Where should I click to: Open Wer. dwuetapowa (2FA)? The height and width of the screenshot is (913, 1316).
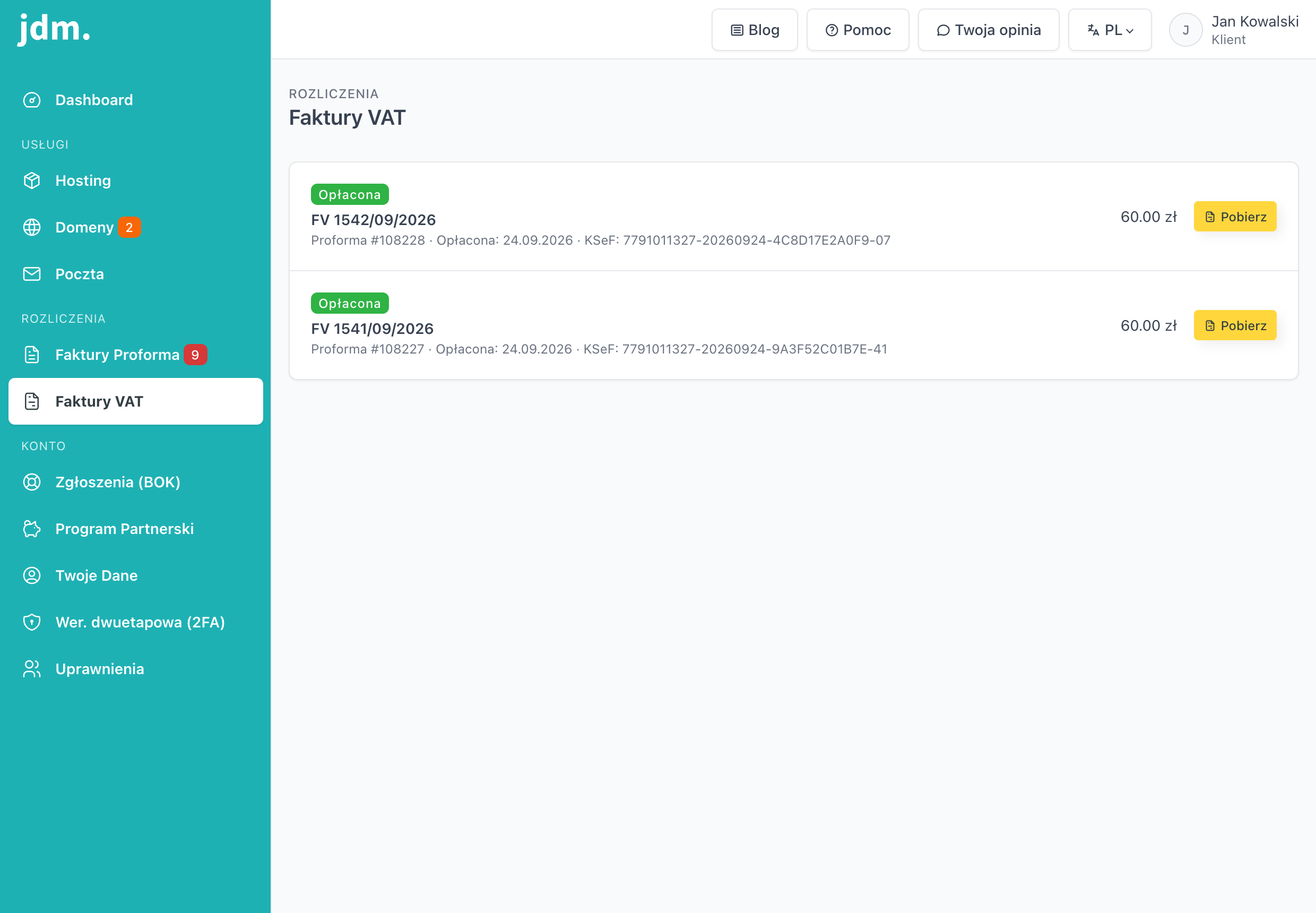click(x=135, y=622)
